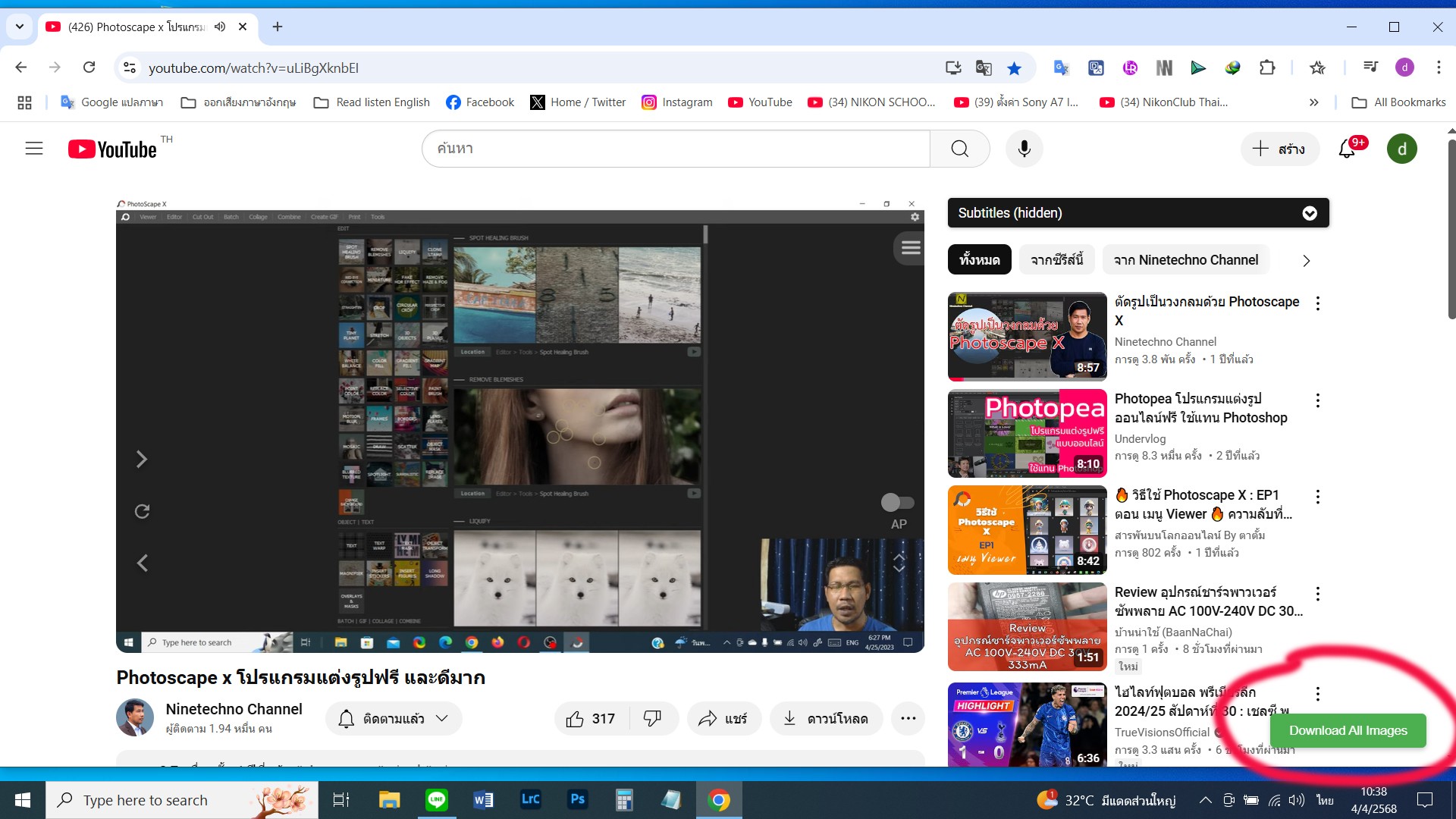
Task: Open the All Bookmarks folder
Action: 1399,102
